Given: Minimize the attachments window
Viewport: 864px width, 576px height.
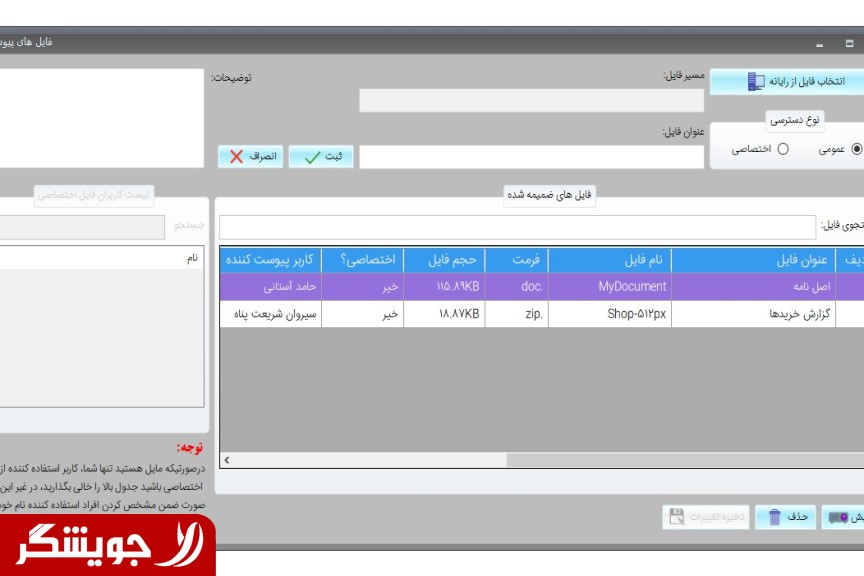Looking at the screenshot, I should [x=819, y=44].
